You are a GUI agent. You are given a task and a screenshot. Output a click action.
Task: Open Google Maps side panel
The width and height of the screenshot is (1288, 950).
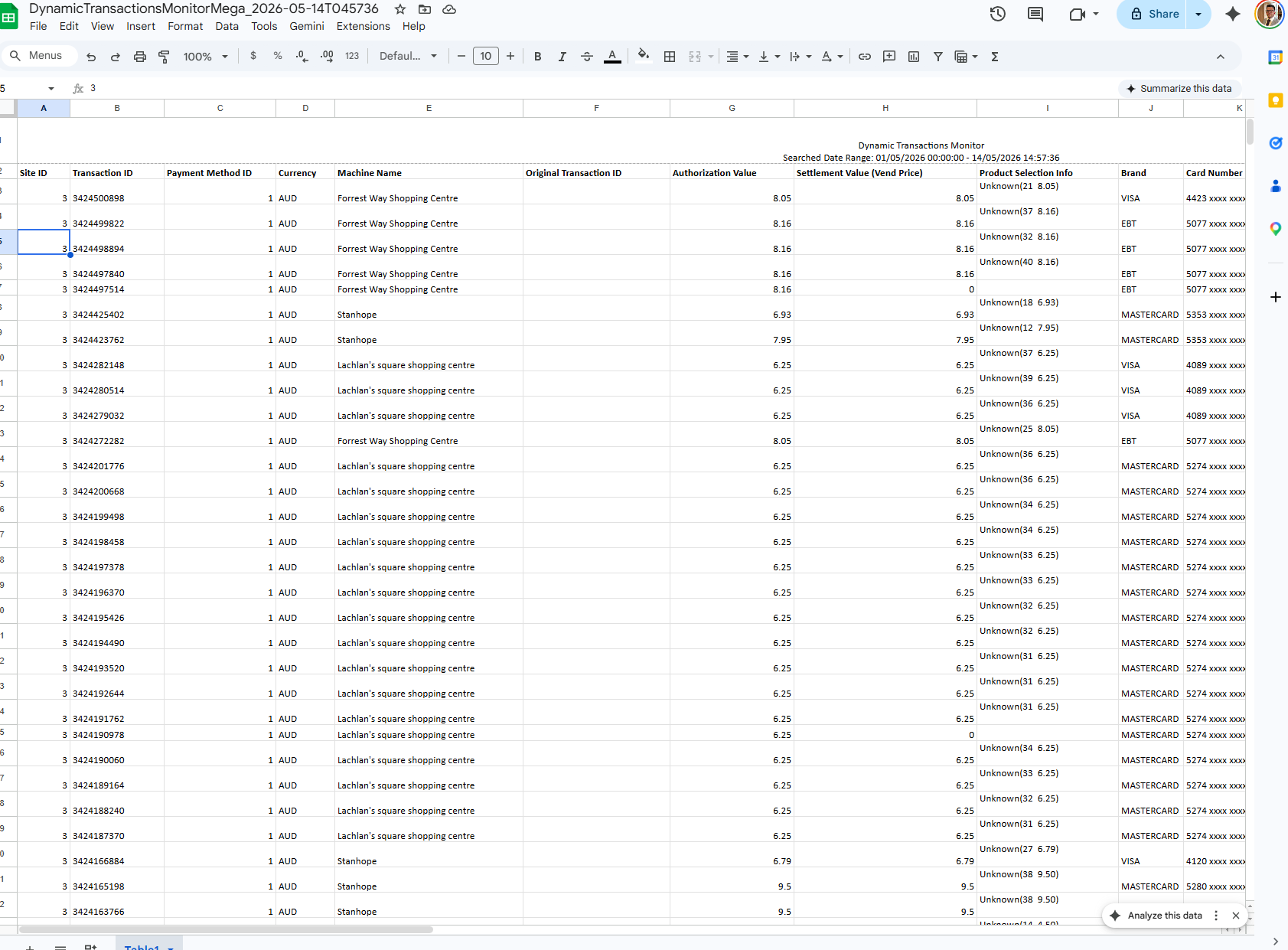pos(1275,229)
